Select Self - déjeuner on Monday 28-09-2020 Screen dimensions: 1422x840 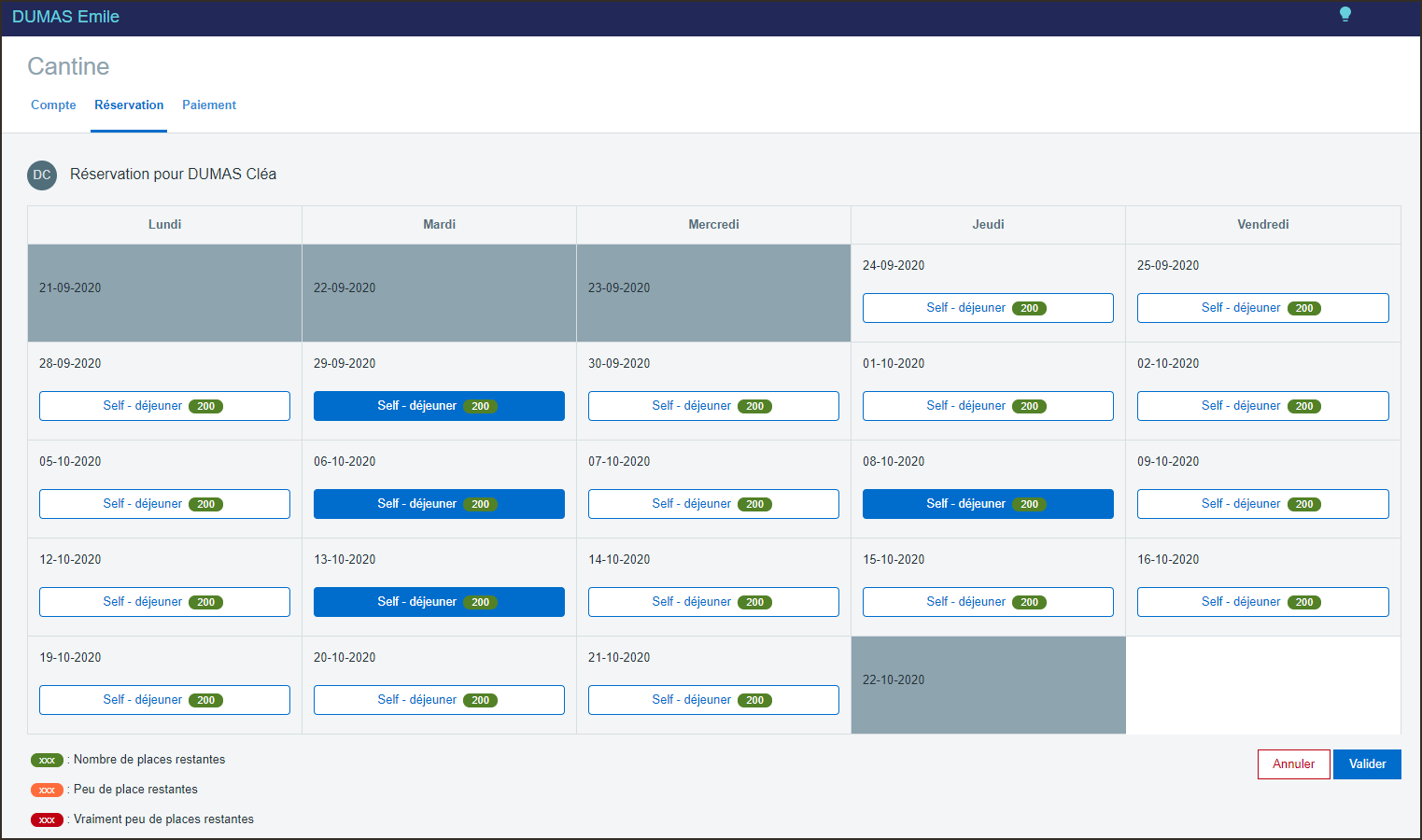pos(164,406)
